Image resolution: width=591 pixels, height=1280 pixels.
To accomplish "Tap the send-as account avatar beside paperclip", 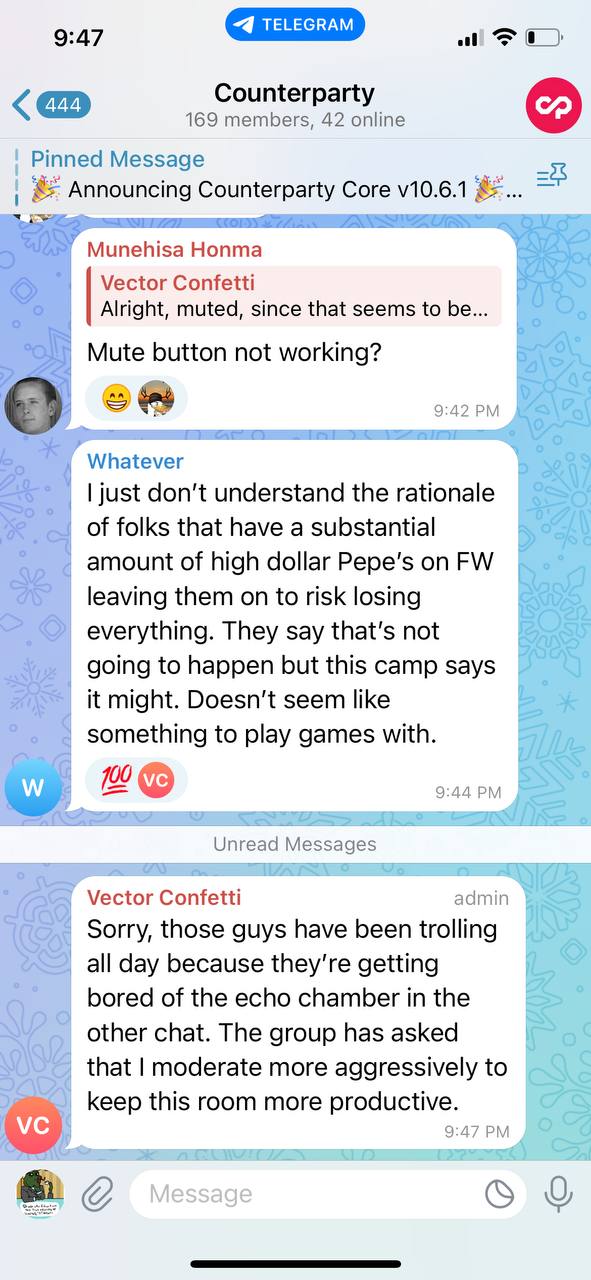I will [40, 1194].
